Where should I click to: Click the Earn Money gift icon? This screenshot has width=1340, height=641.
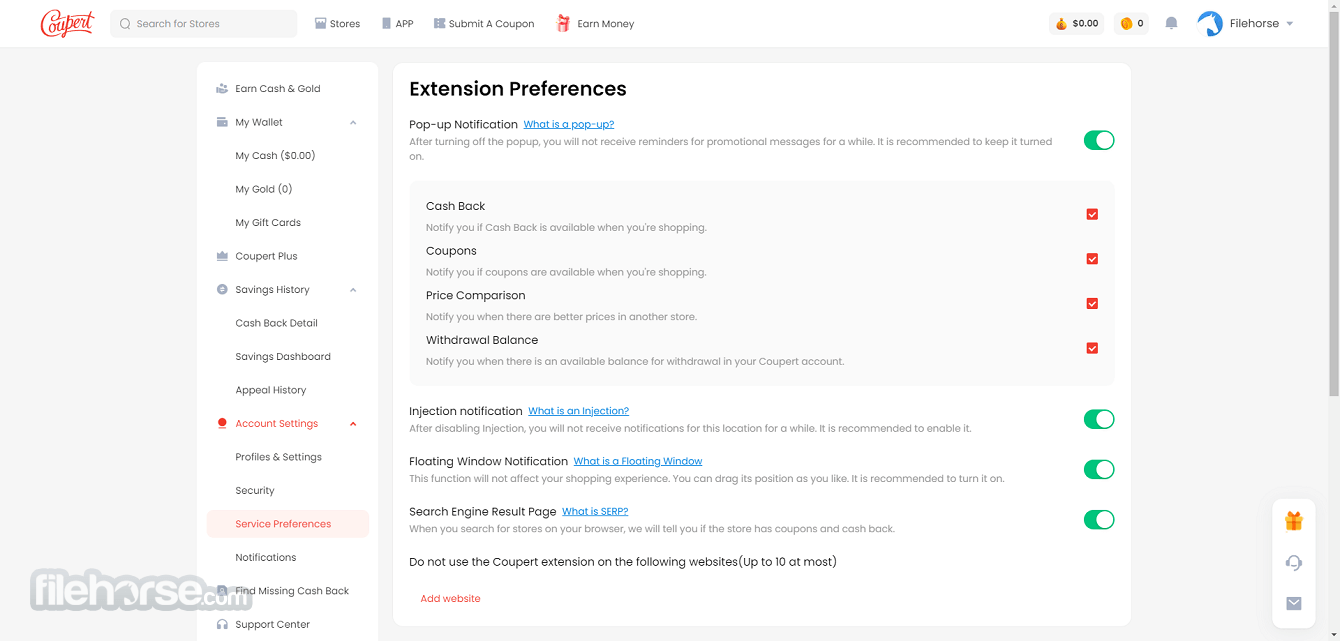pyautogui.click(x=563, y=23)
